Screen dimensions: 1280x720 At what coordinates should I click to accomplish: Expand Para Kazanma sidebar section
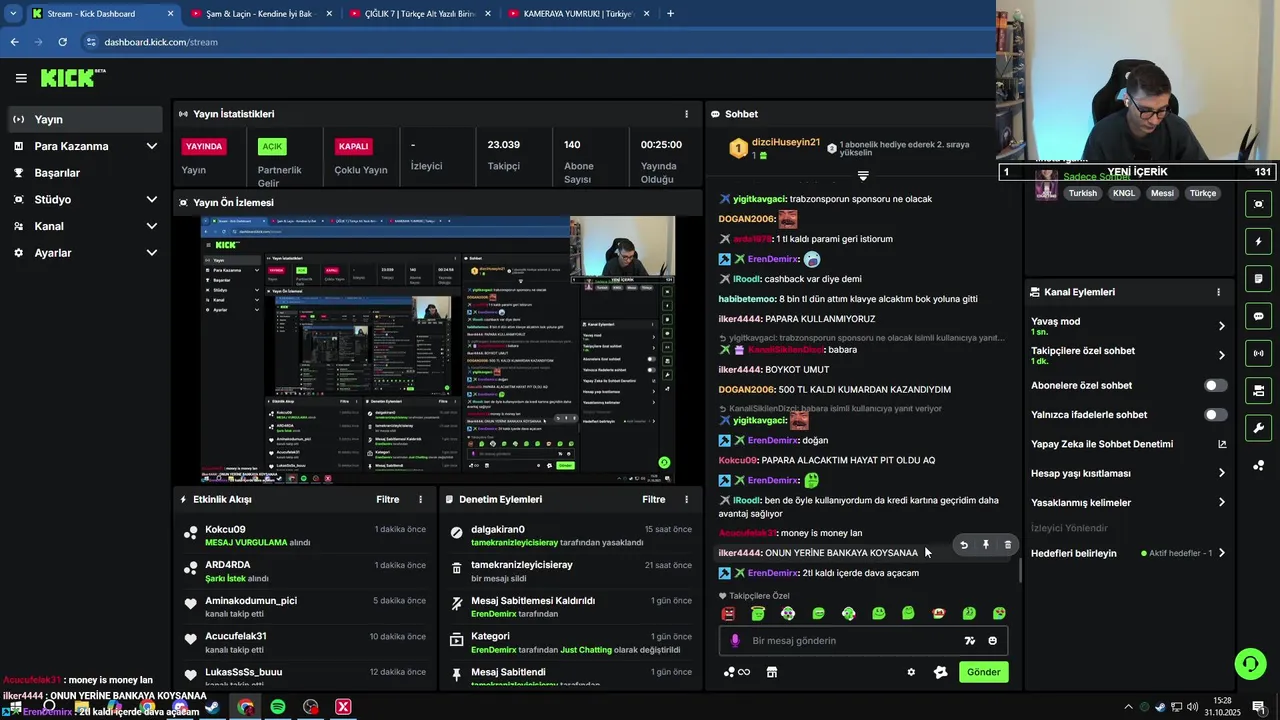[x=151, y=146]
